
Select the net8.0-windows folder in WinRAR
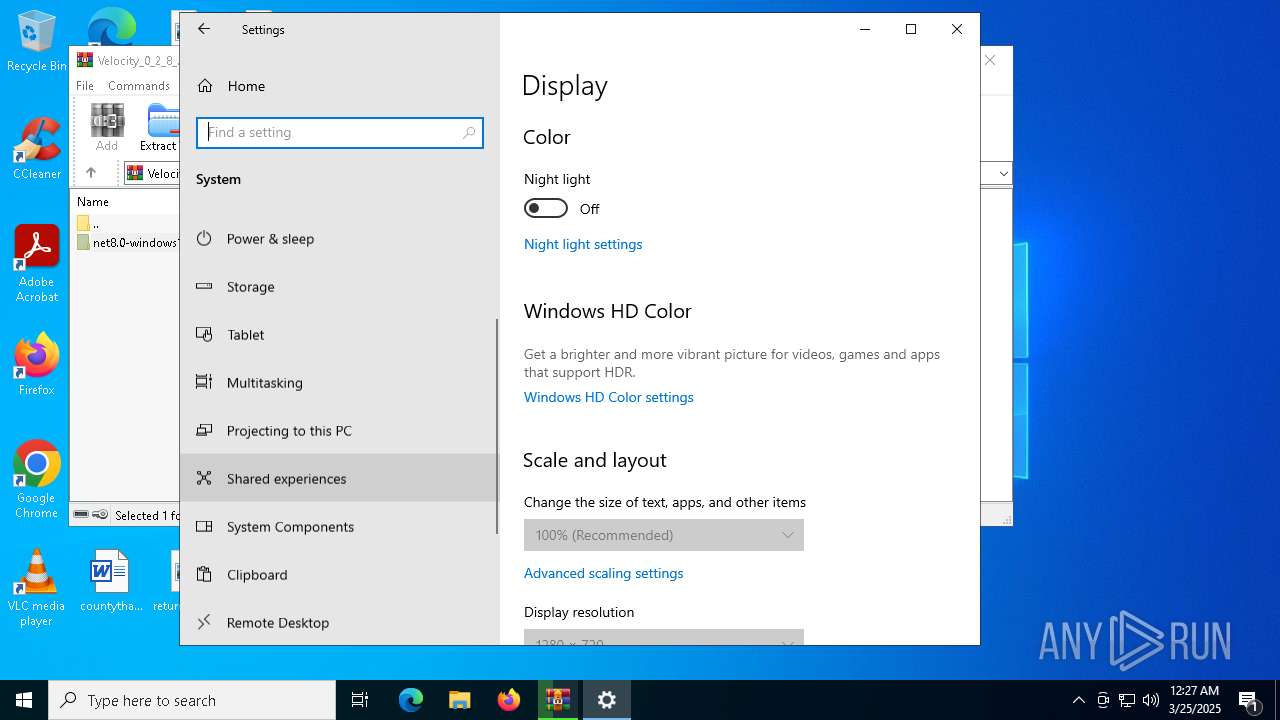tap(127, 242)
